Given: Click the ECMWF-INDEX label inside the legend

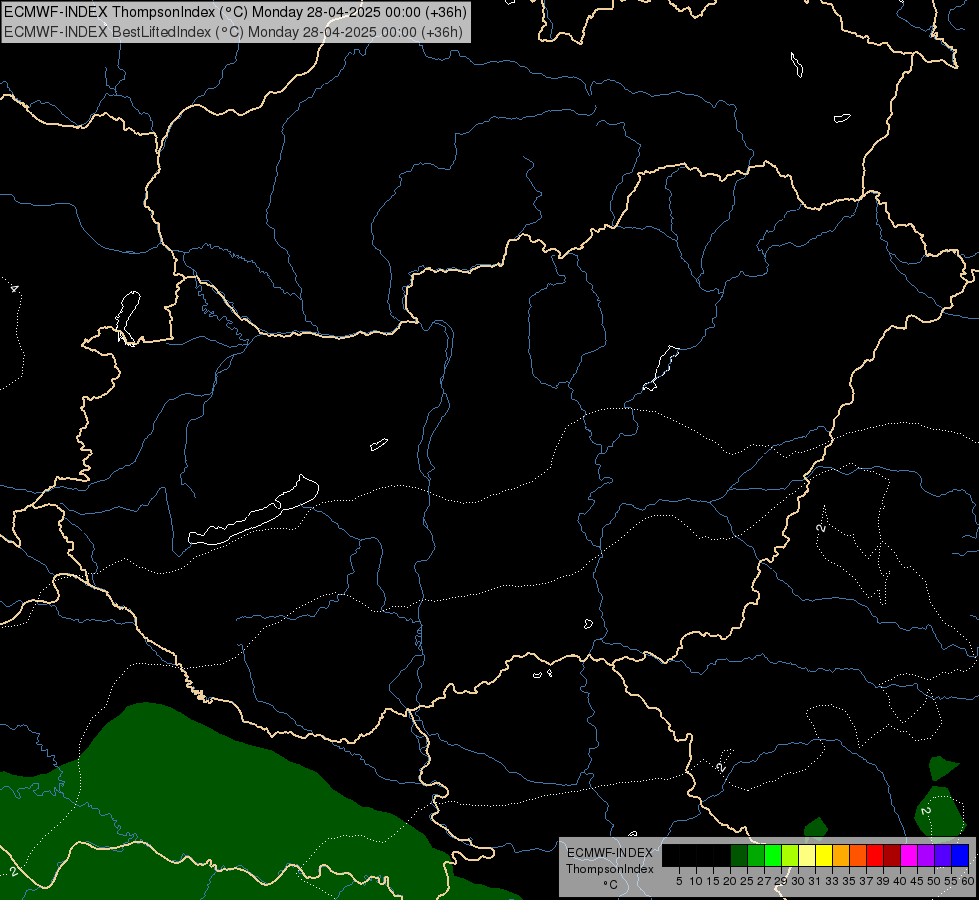Looking at the screenshot, I should tap(610, 853).
